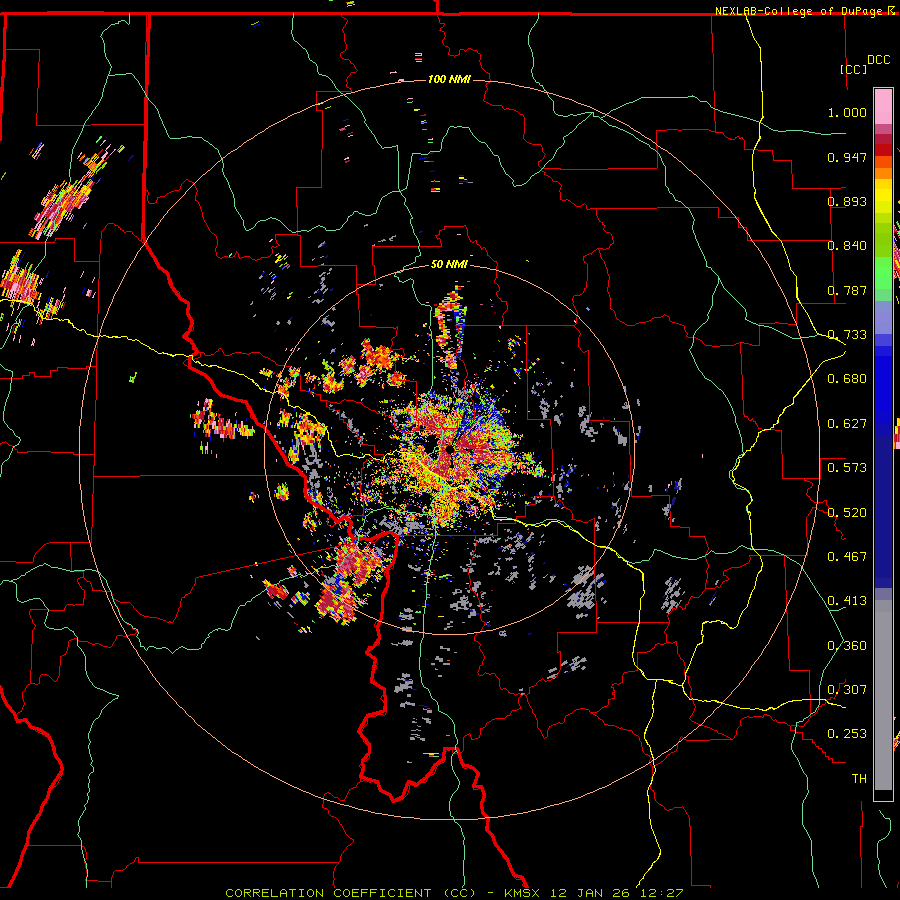Select the 0.307 legend value

coord(847,690)
